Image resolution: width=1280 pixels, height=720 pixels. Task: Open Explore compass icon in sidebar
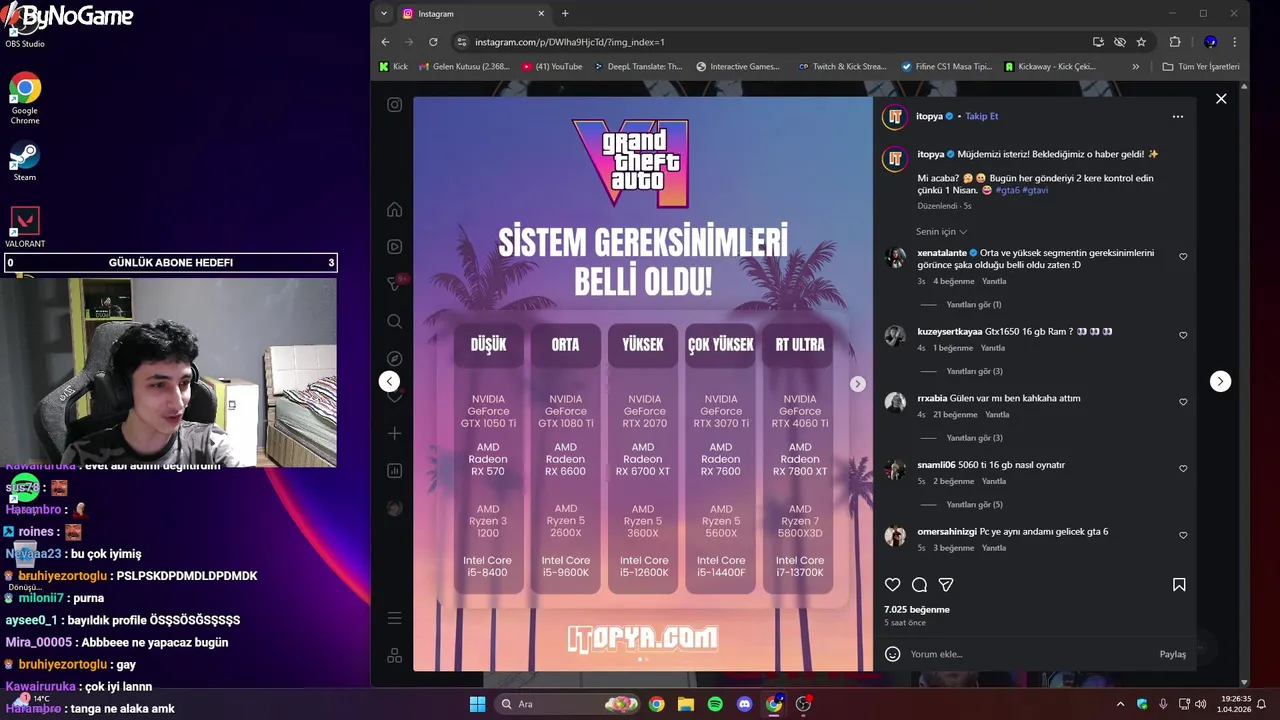coord(395,358)
